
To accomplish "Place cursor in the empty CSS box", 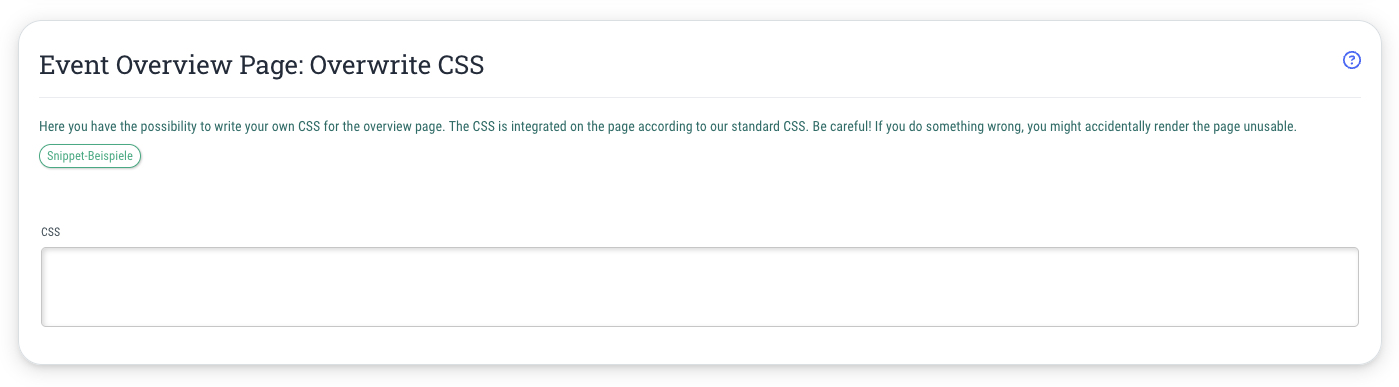I will click(699, 287).
